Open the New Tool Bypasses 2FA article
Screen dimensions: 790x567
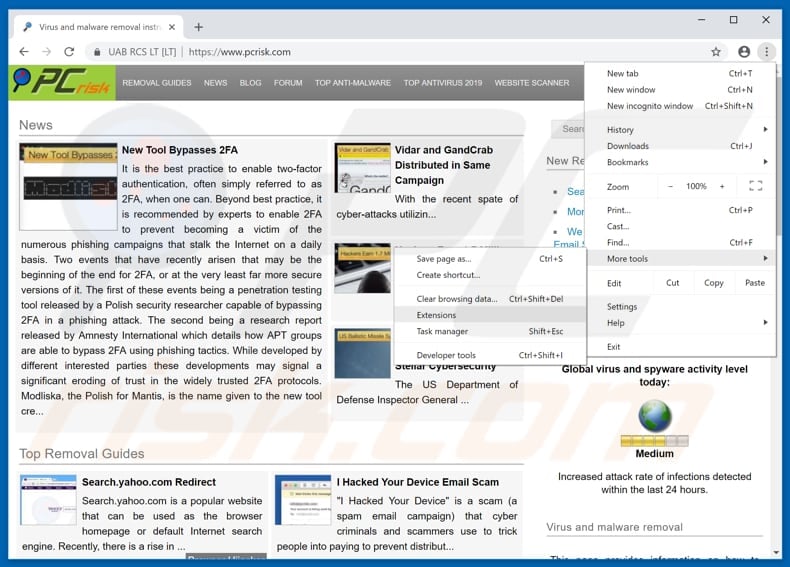pyautogui.click(x=180, y=150)
